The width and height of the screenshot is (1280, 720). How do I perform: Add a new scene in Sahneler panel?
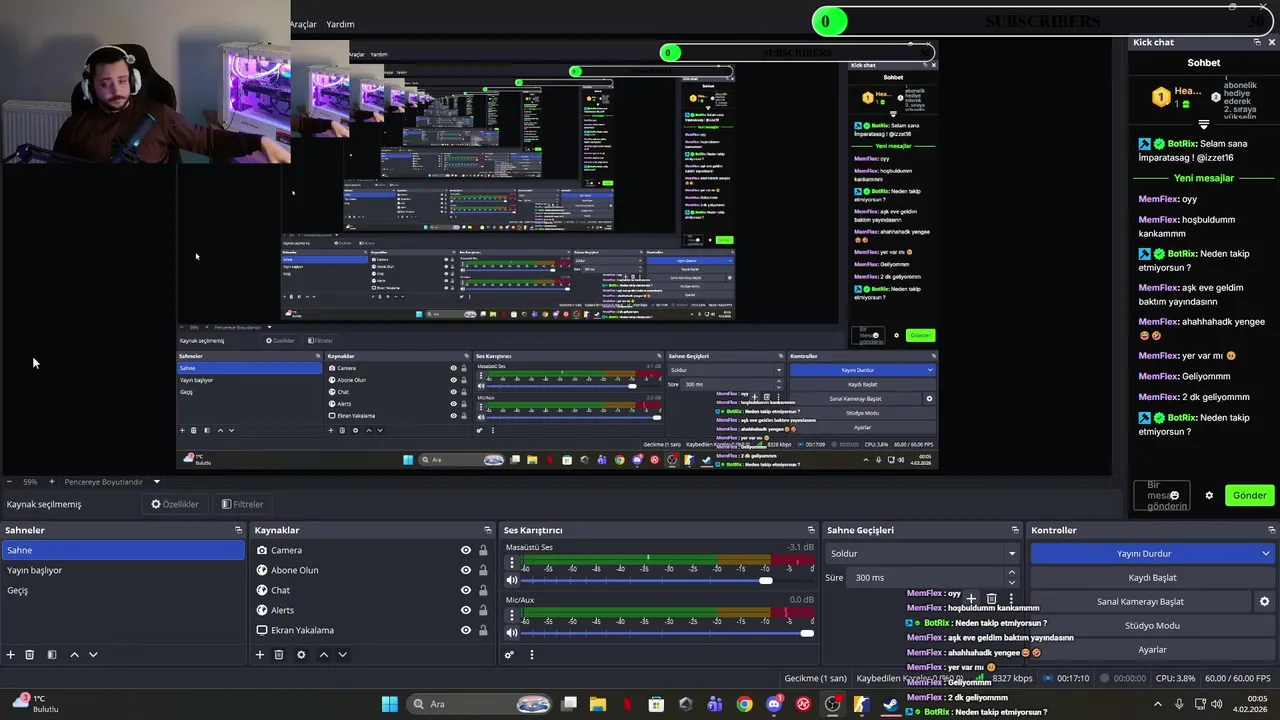(x=10, y=654)
